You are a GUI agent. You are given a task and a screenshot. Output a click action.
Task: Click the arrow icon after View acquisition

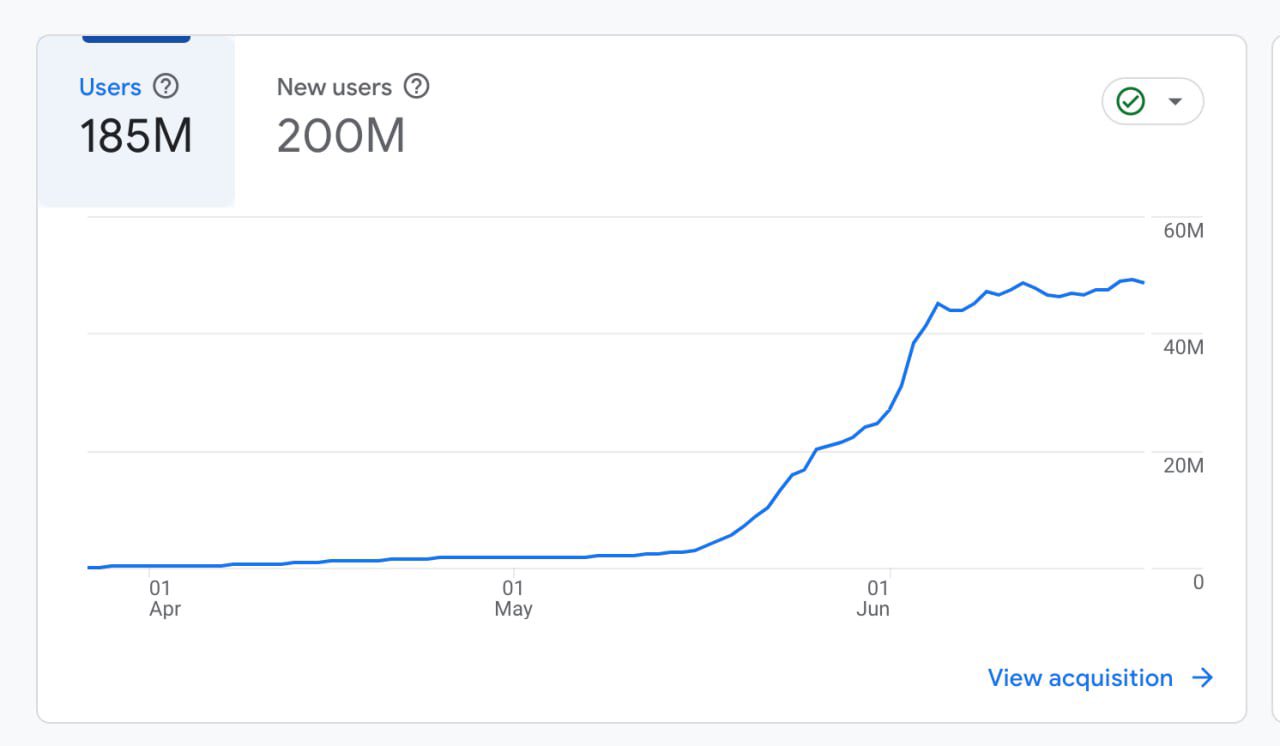coord(1203,678)
